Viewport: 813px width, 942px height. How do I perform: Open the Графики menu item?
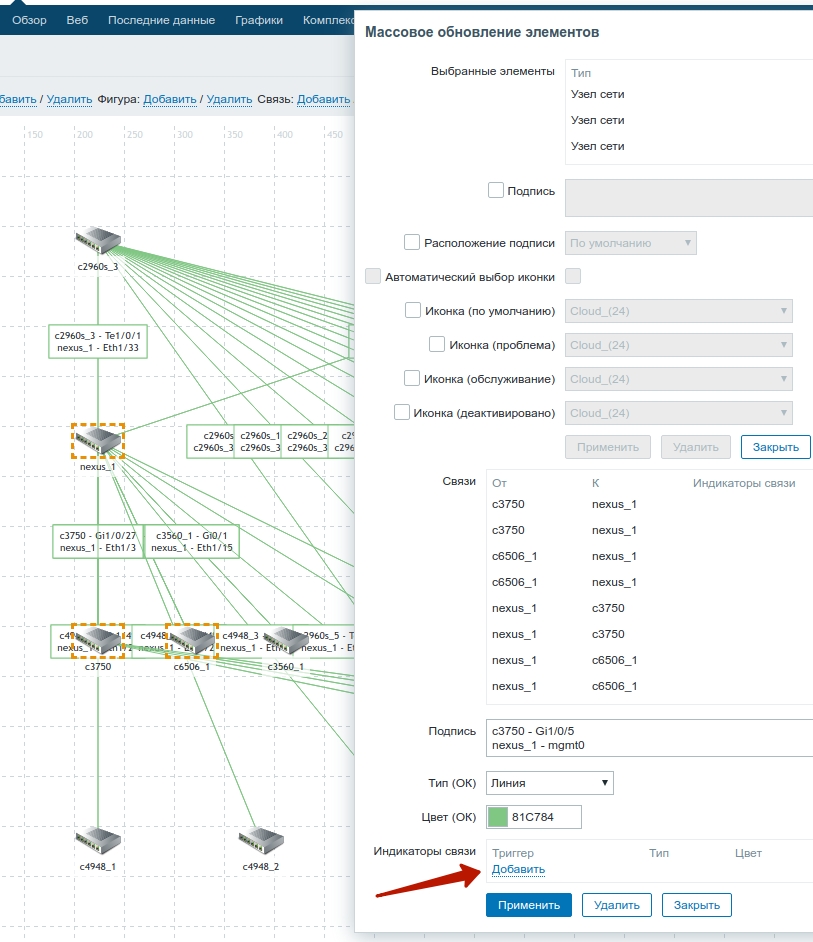pos(259,20)
